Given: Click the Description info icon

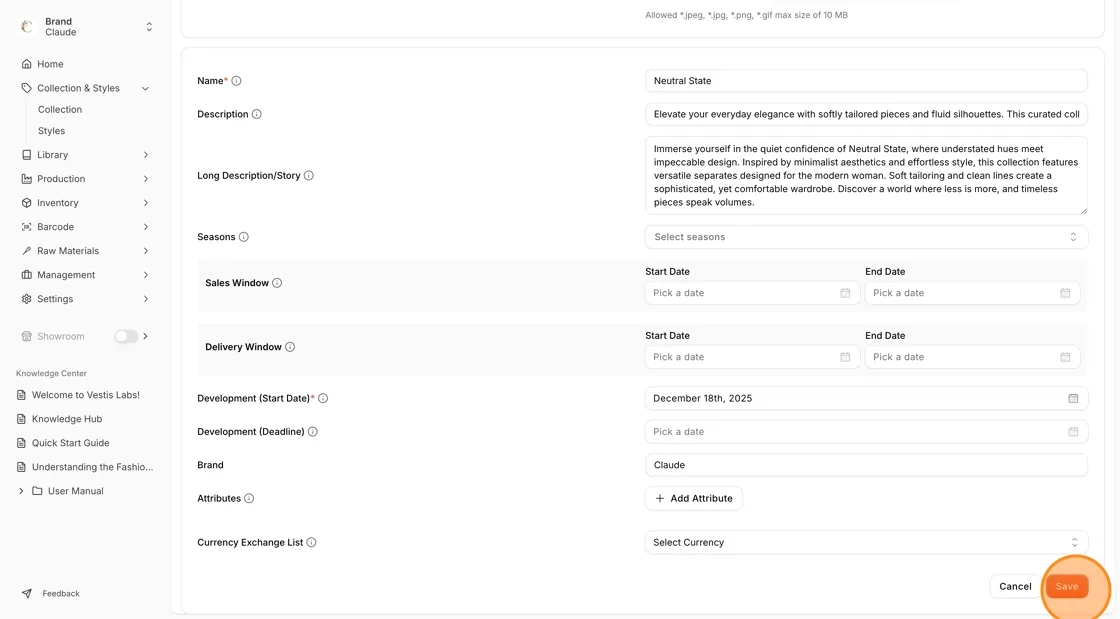Looking at the screenshot, I should point(256,114).
